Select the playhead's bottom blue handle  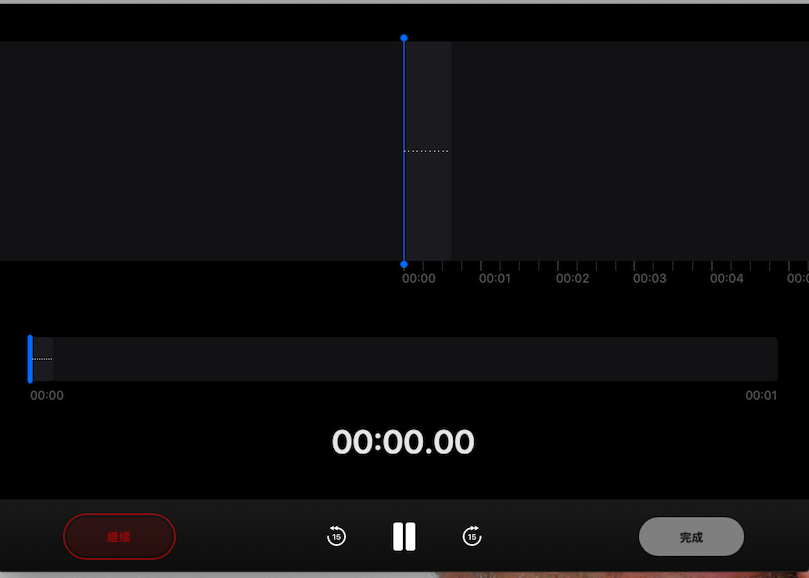point(404,264)
